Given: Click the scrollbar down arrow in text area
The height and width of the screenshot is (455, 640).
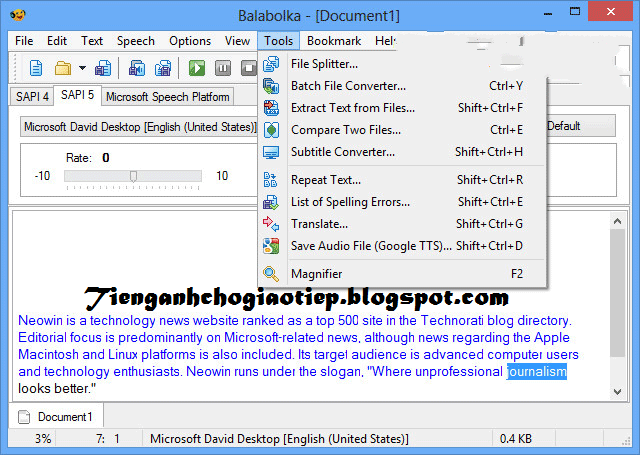Looking at the screenshot, I should [x=618, y=392].
